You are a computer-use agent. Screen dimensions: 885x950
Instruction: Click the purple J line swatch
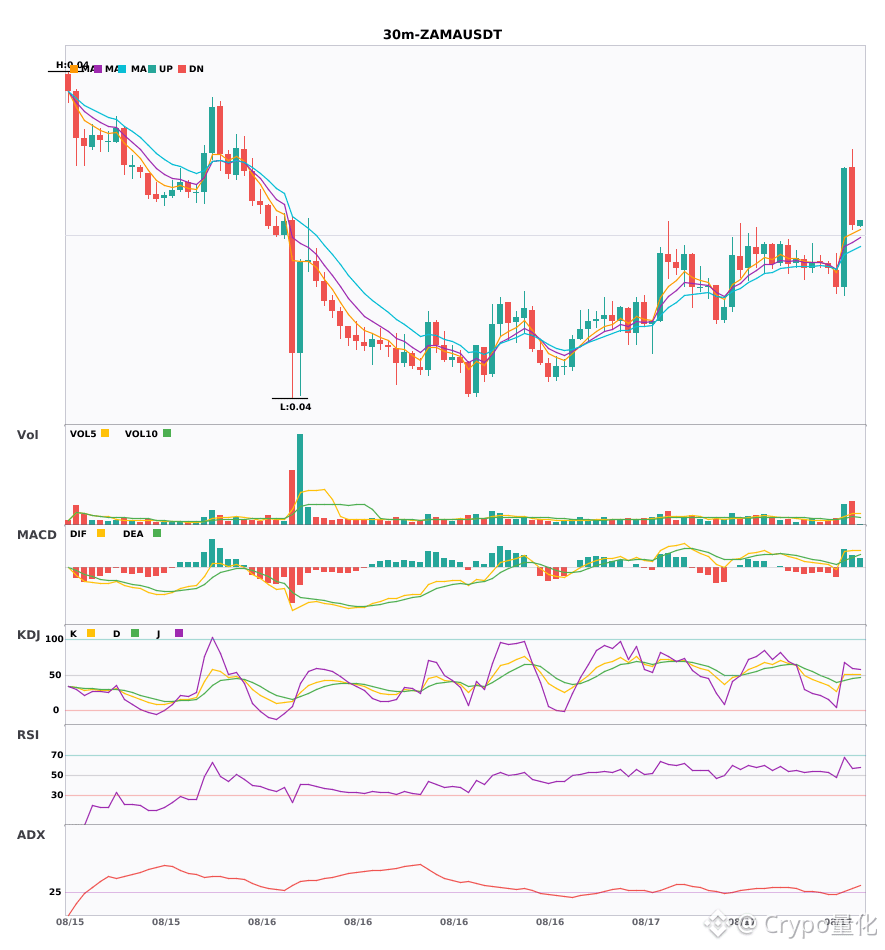[x=179, y=633]
